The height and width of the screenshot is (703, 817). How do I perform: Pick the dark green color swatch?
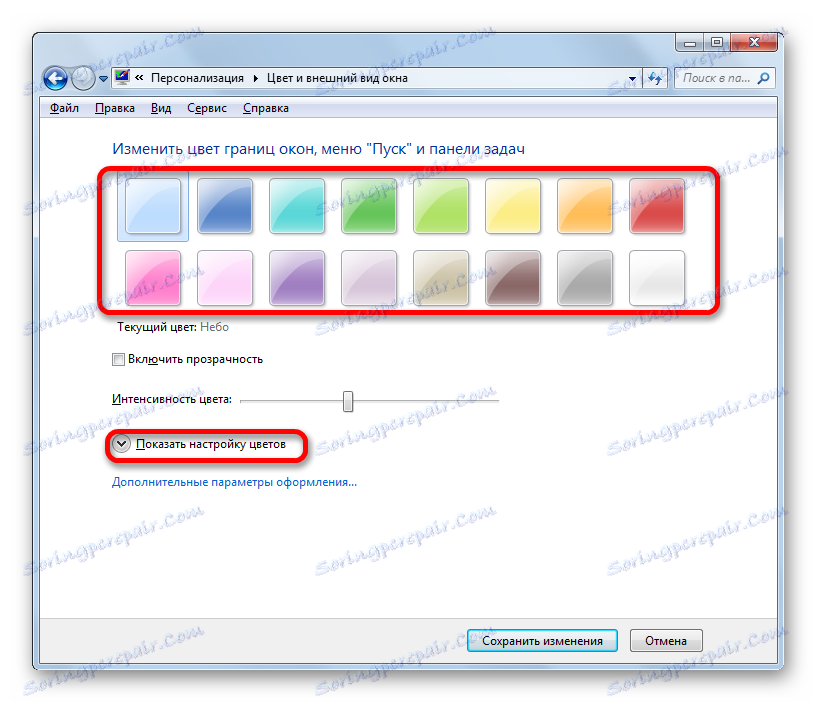click(x=369, y=205)
